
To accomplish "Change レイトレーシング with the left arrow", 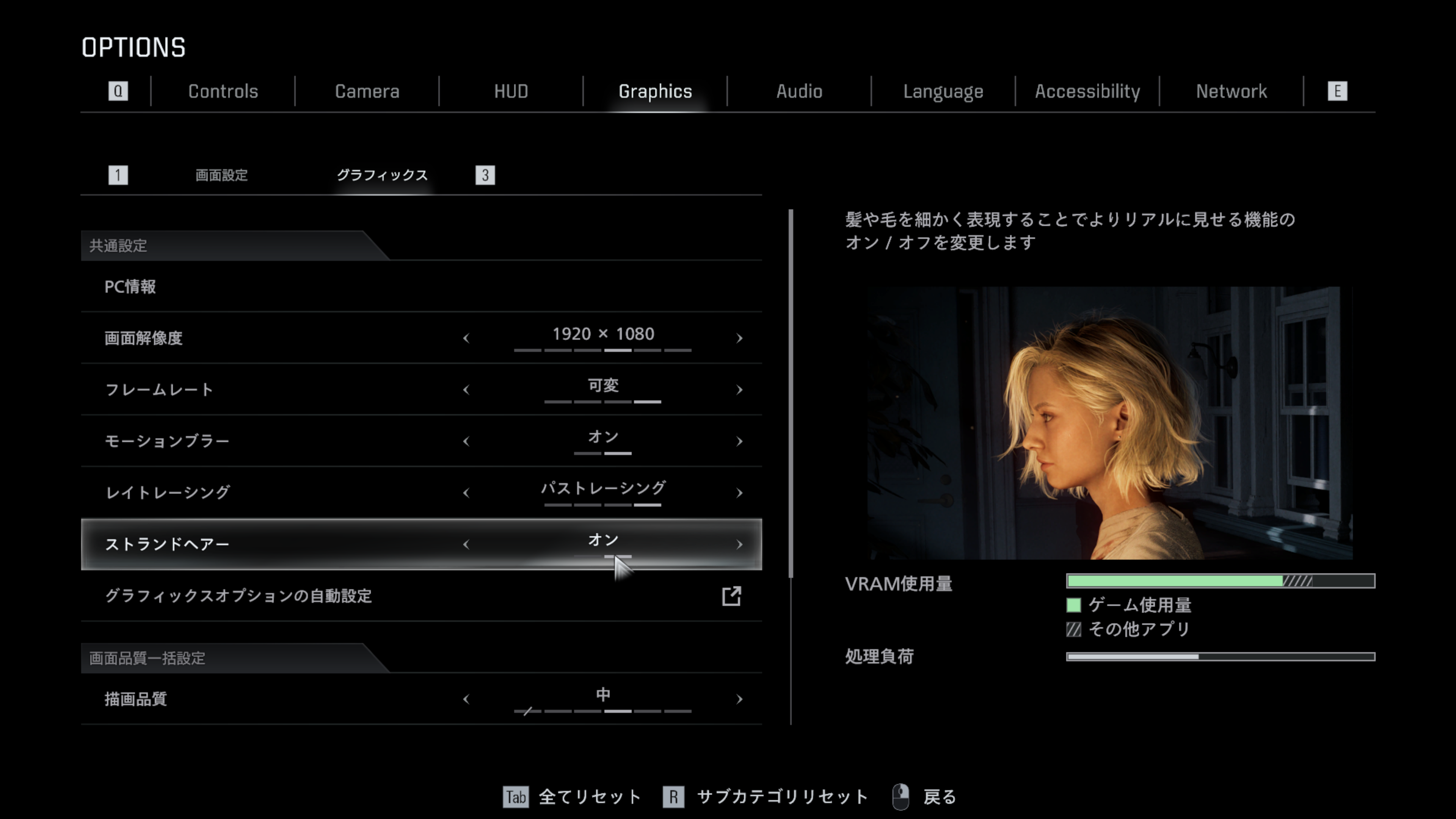I will click(466, 493).
